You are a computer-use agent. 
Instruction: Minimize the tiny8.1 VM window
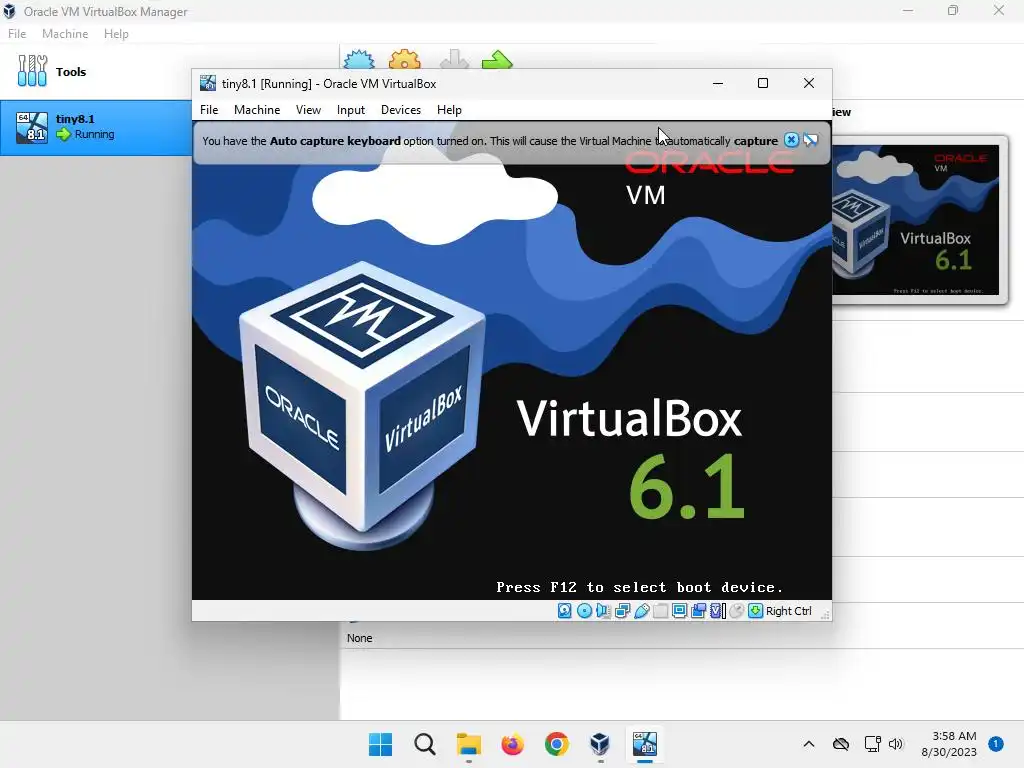718,83
